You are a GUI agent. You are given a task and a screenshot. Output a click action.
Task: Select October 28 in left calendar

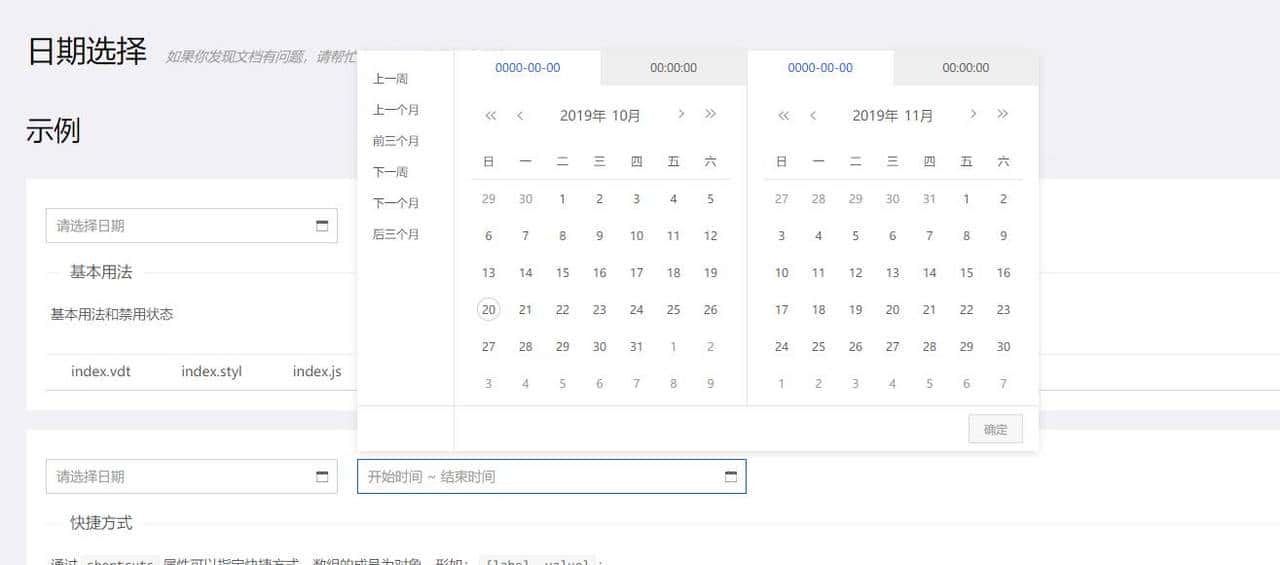(525, 347)
